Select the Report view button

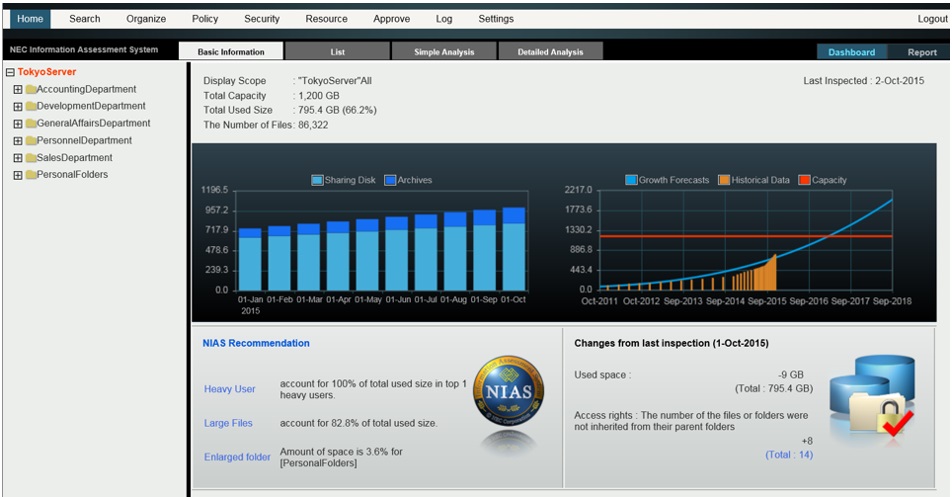click(x=922, y=52)
